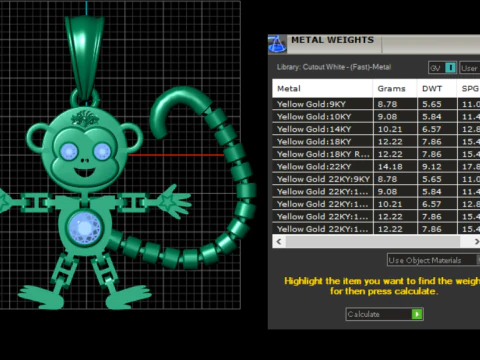Viewport: 480px width, 360px height.
Task: Select the Yellow Gold:18KY row
Action: [x=376, y=142]
